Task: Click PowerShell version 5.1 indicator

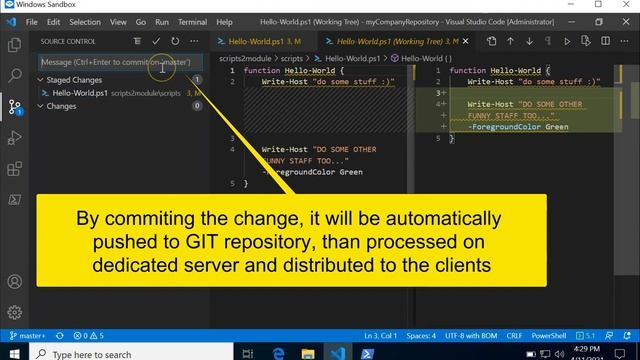Action: [x=585, y=336]
